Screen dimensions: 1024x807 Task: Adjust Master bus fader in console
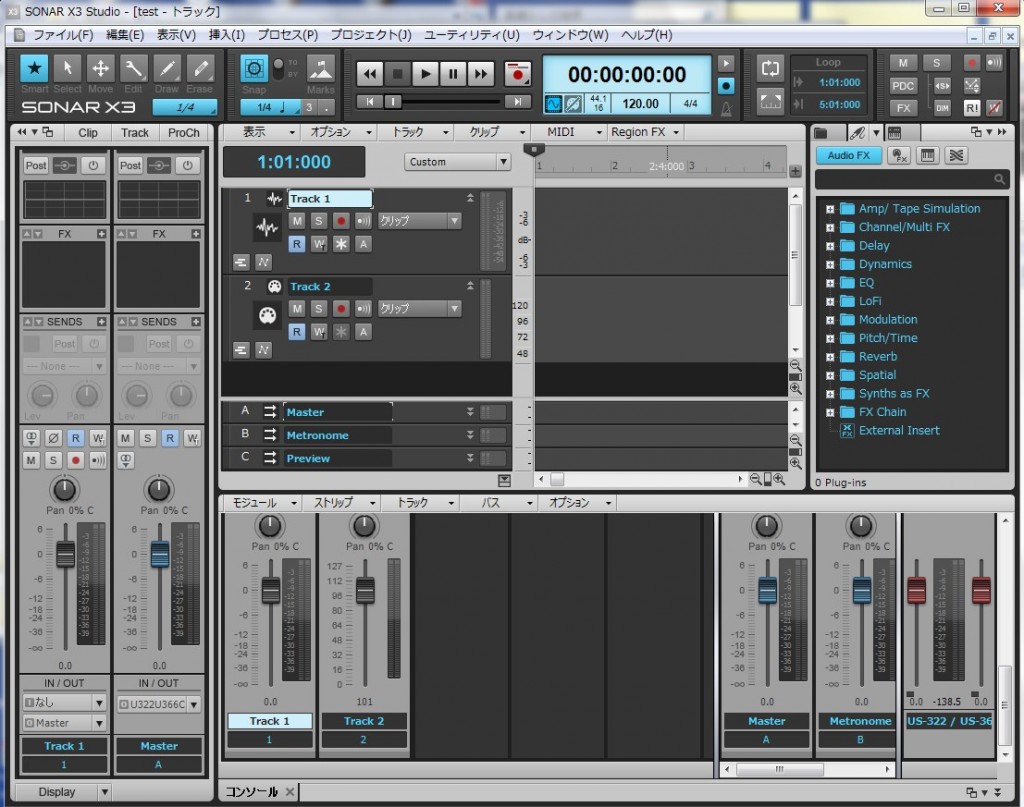pyautogui.click(x=767, y=590)
